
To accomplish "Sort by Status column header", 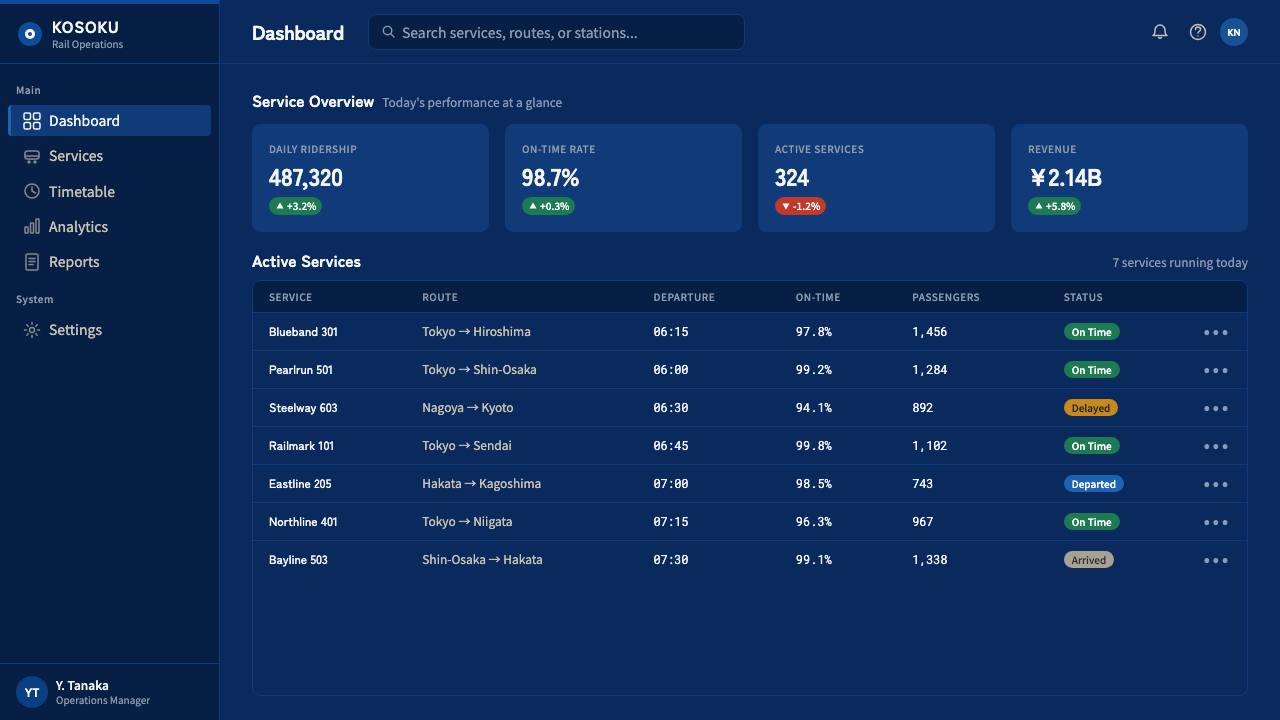I will pyautogui.click(x=1083, y=297).
